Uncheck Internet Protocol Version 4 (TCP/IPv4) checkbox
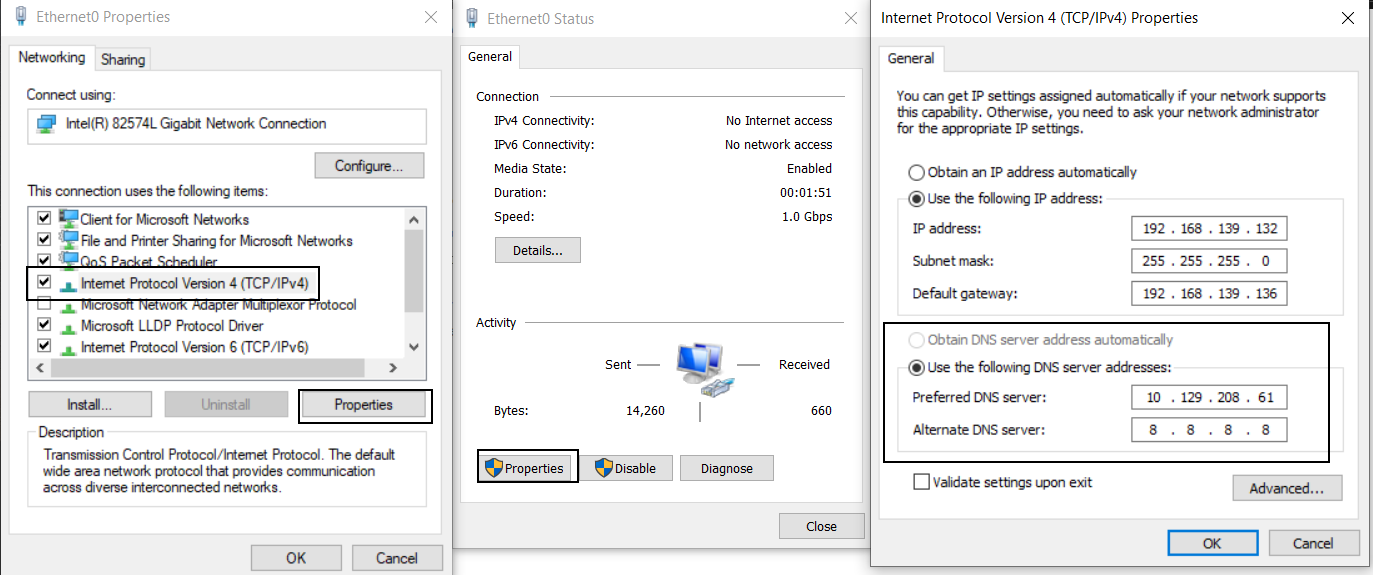 click(x=44, y=283)
